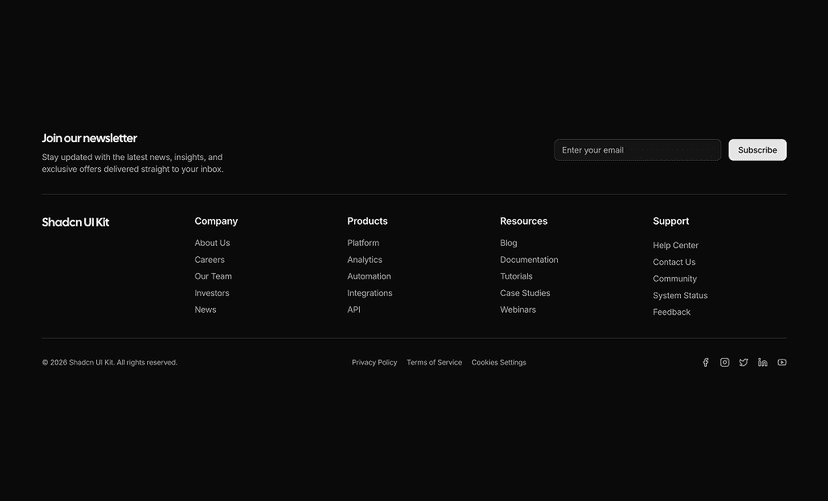
Task: Open the Integrations product link
Action: tap(370, 293)
